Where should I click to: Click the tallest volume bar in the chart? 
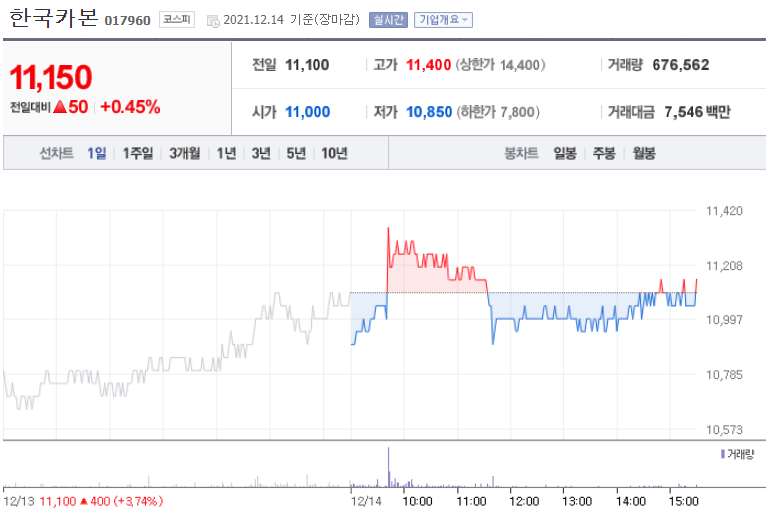[388, 467]
